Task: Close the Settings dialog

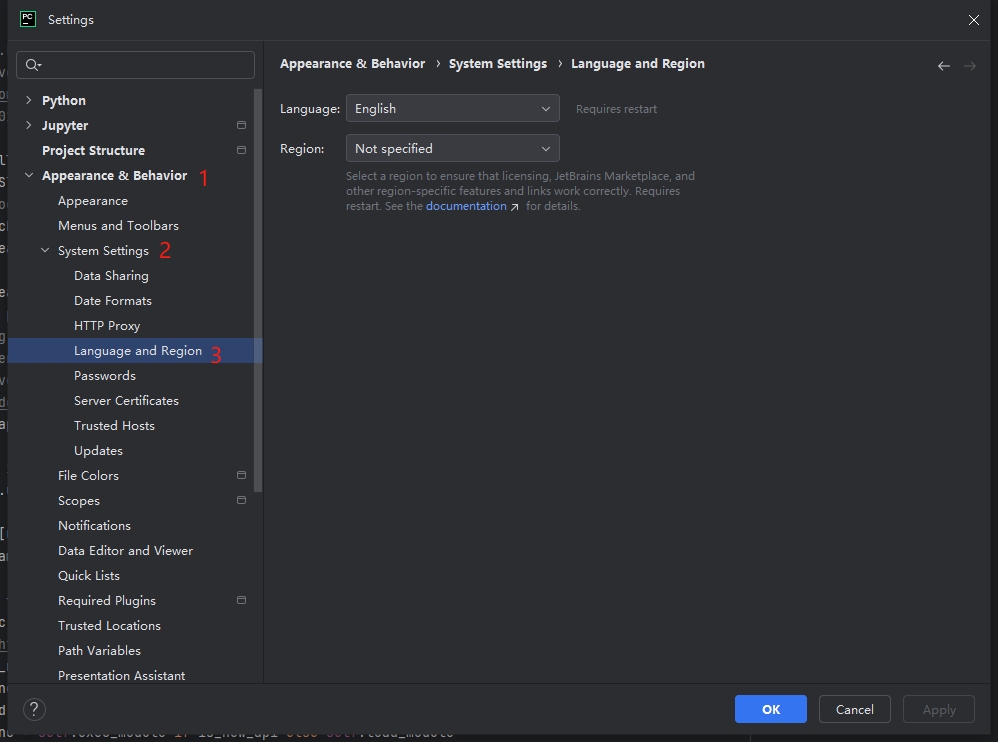Action: 974,20
